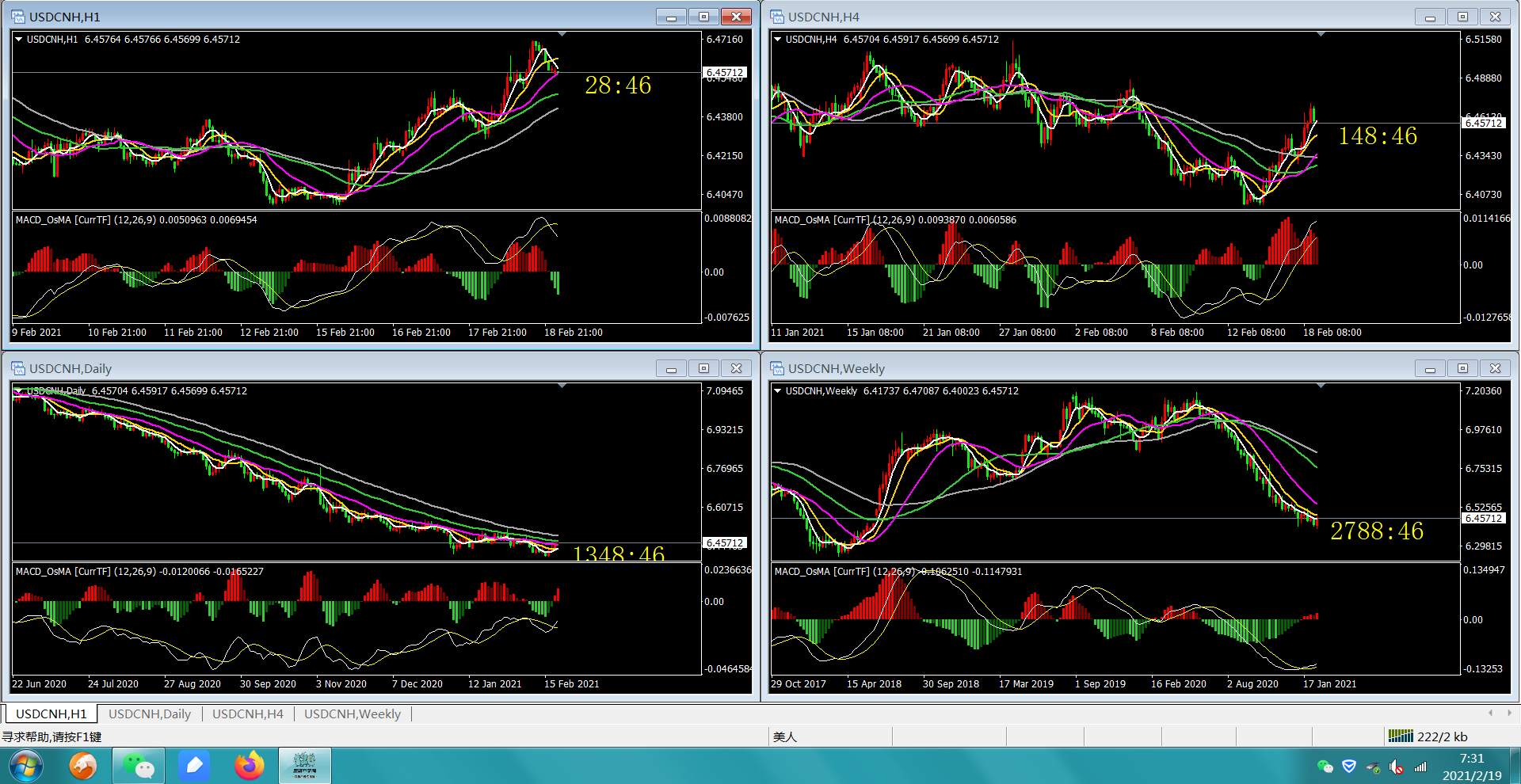Click the 6.45712 price label on H4 chart
1521x784 pixels.
[x=1484, y=123]
